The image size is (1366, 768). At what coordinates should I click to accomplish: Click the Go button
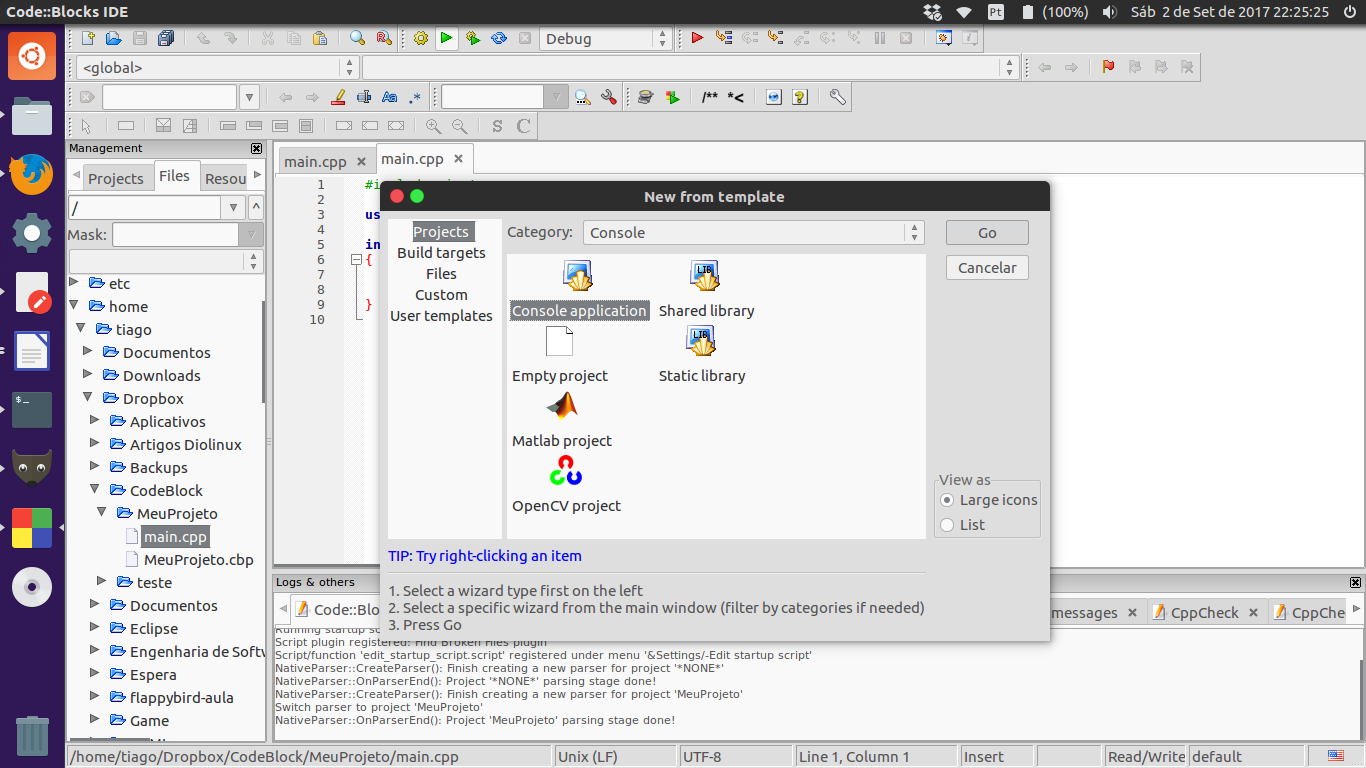[x=987, y=233]
